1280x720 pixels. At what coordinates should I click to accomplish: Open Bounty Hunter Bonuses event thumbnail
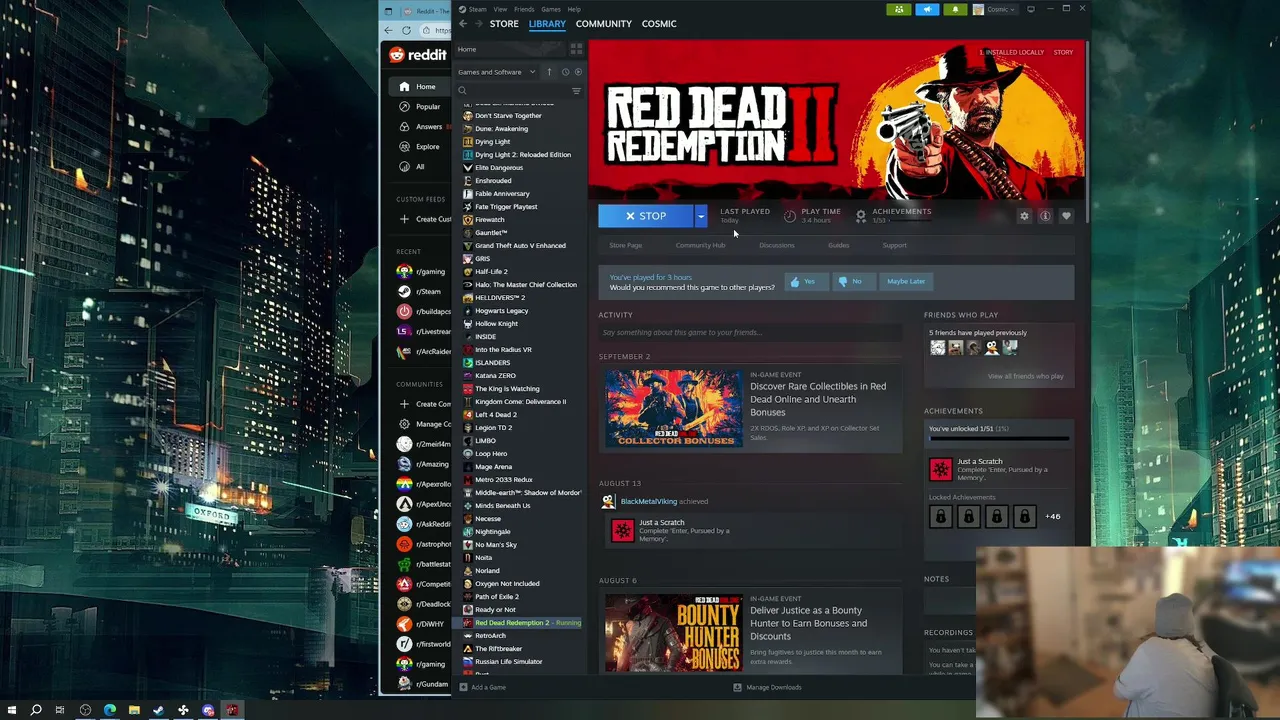(x=674, y=632)
